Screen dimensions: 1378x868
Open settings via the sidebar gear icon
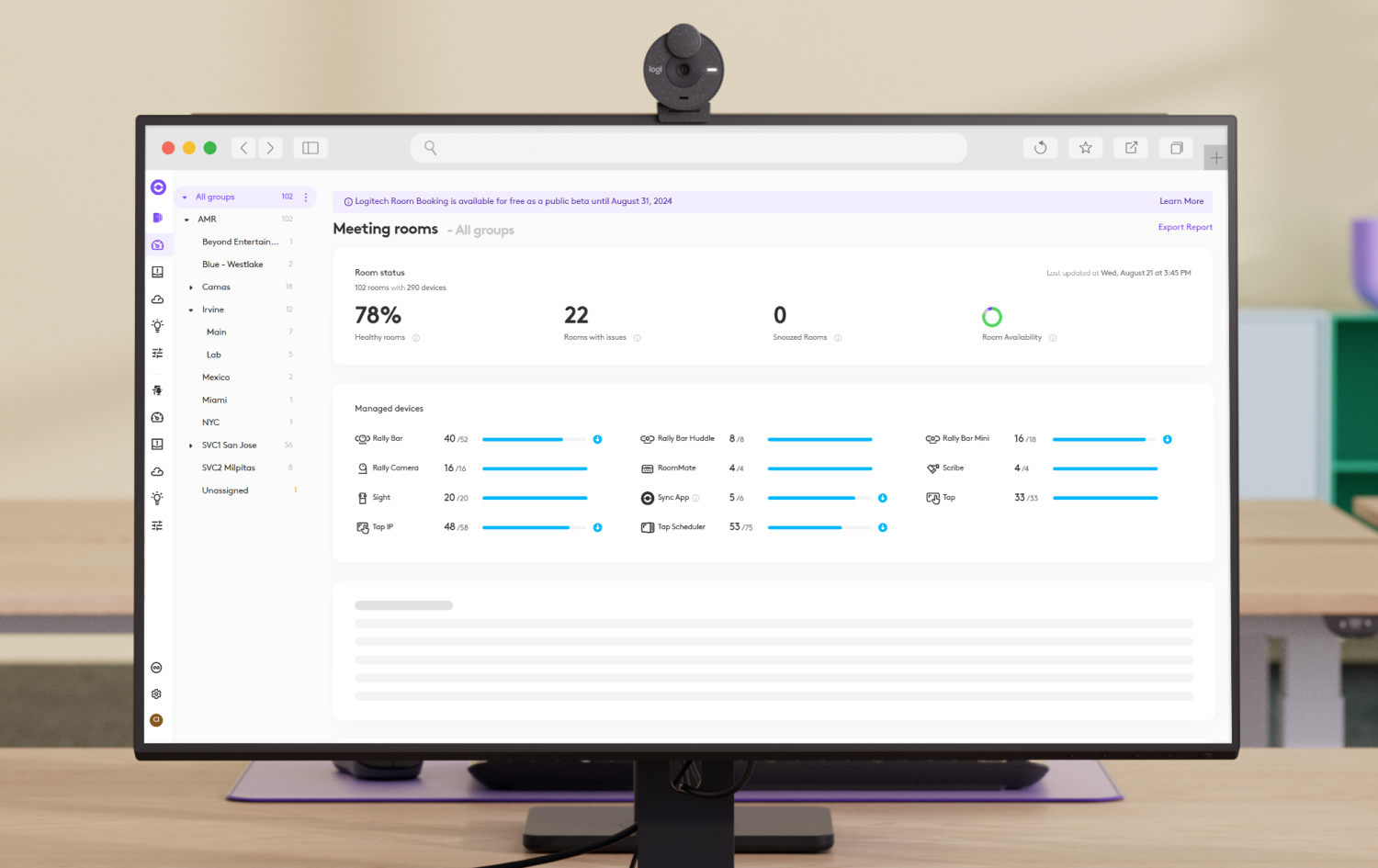[x=156, y=694]
